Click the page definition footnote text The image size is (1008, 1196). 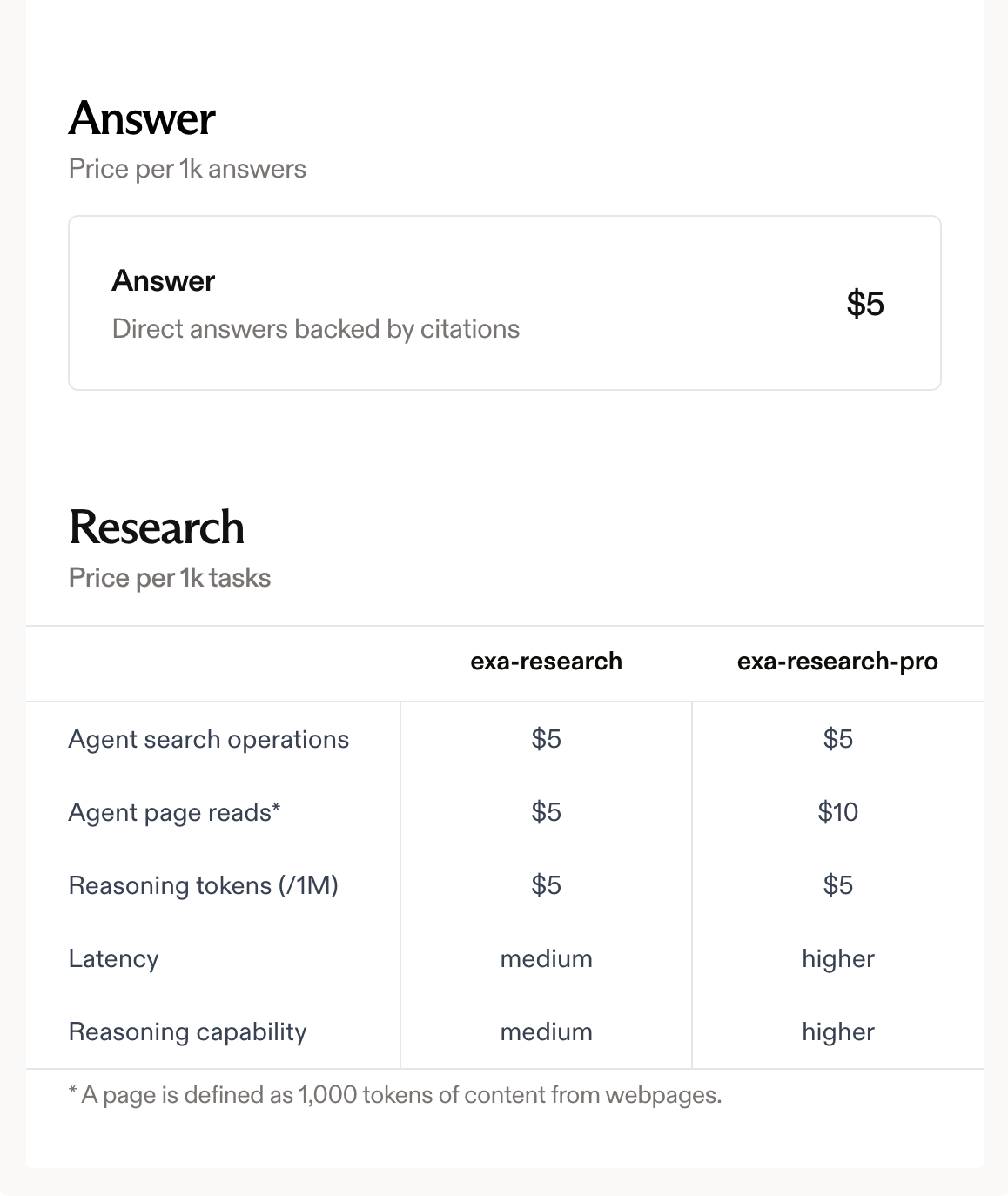pos(395,1095)
